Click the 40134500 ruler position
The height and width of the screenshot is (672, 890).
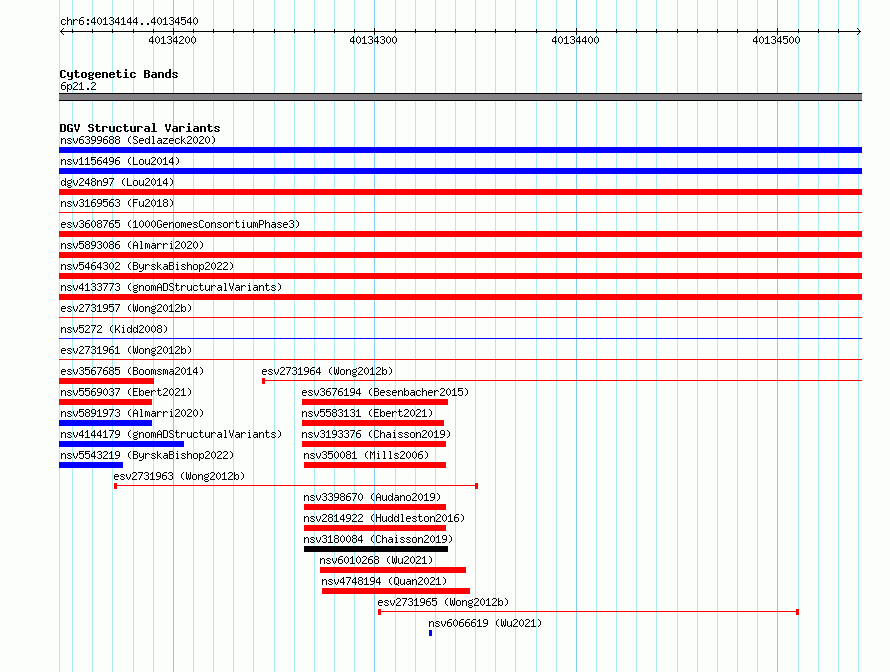tap(776, 40)
